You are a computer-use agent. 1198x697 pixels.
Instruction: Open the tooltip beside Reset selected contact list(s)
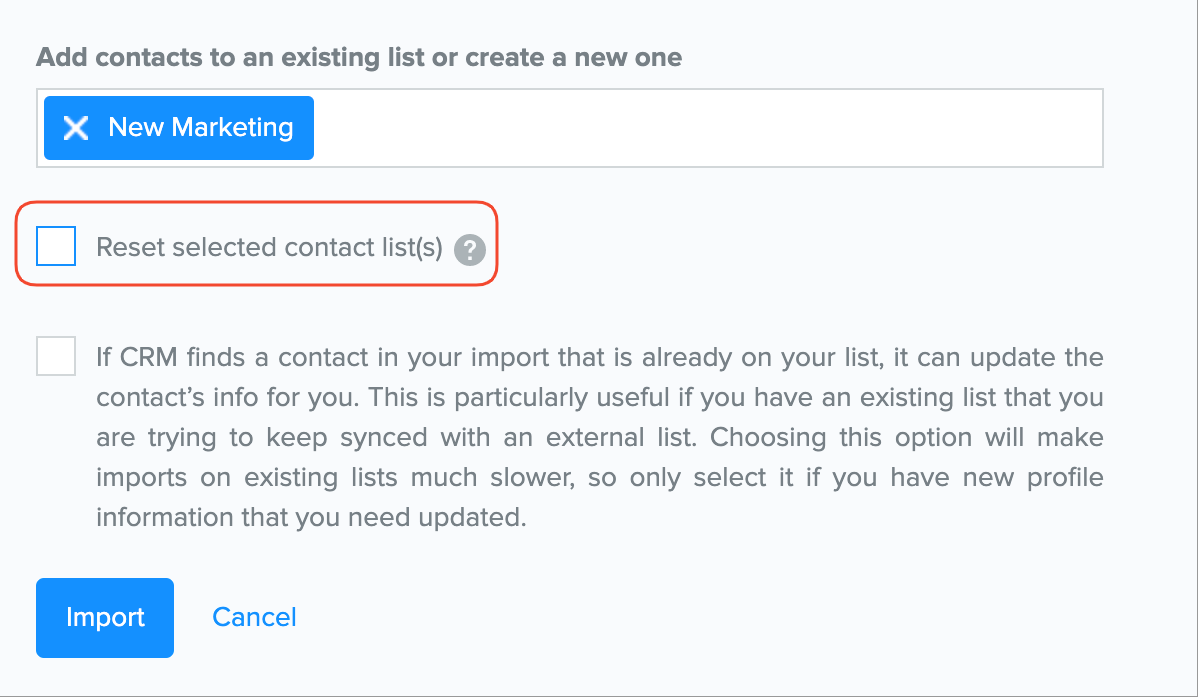coord(469,249)
